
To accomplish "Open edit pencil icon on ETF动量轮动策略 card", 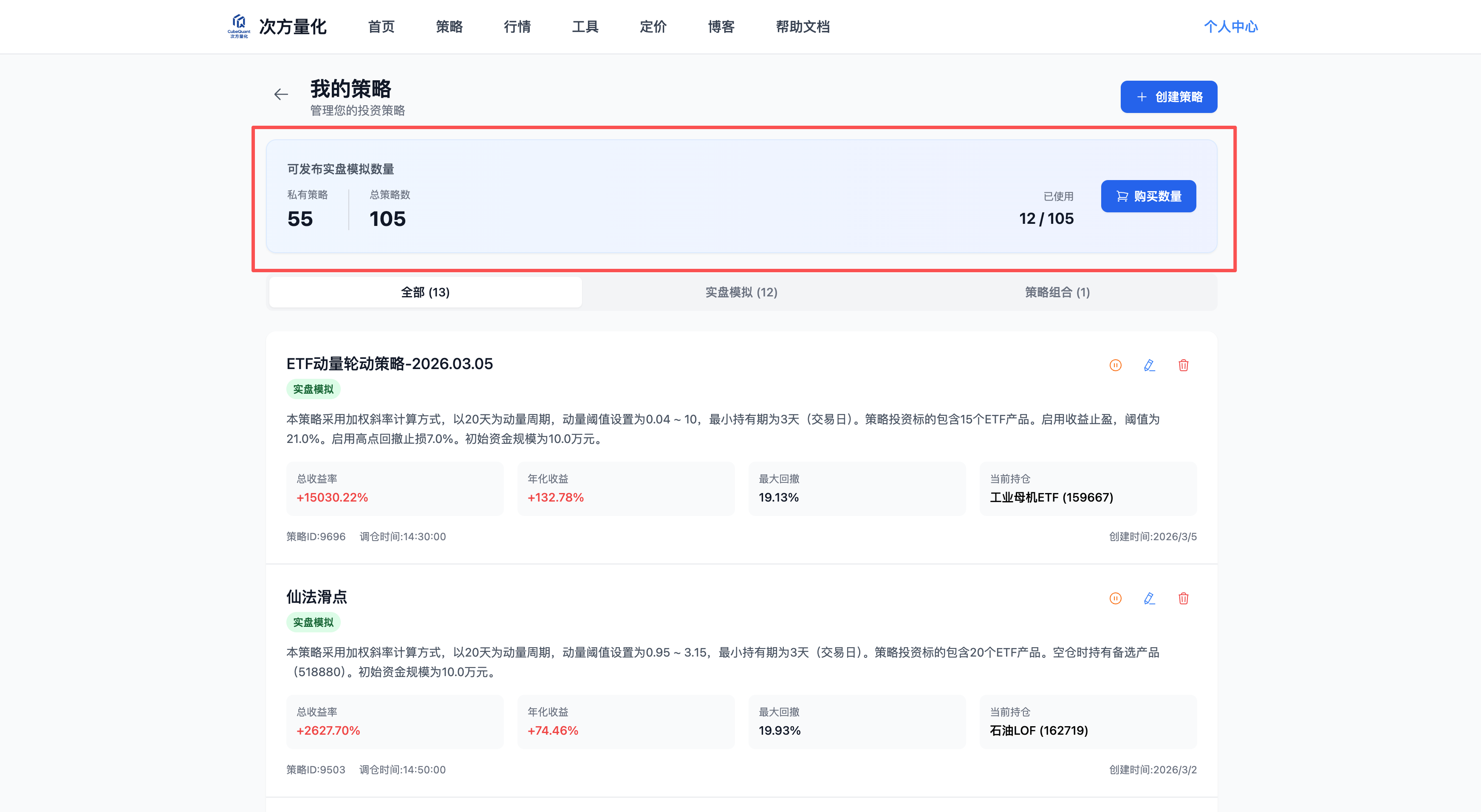I will (x=1149, y=365).
